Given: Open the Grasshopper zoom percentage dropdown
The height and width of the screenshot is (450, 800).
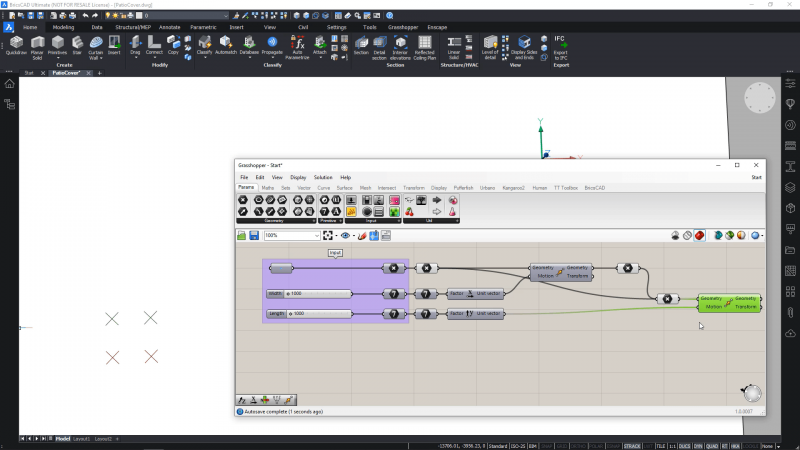Looking at the screenshot, I should pos(315,235).
